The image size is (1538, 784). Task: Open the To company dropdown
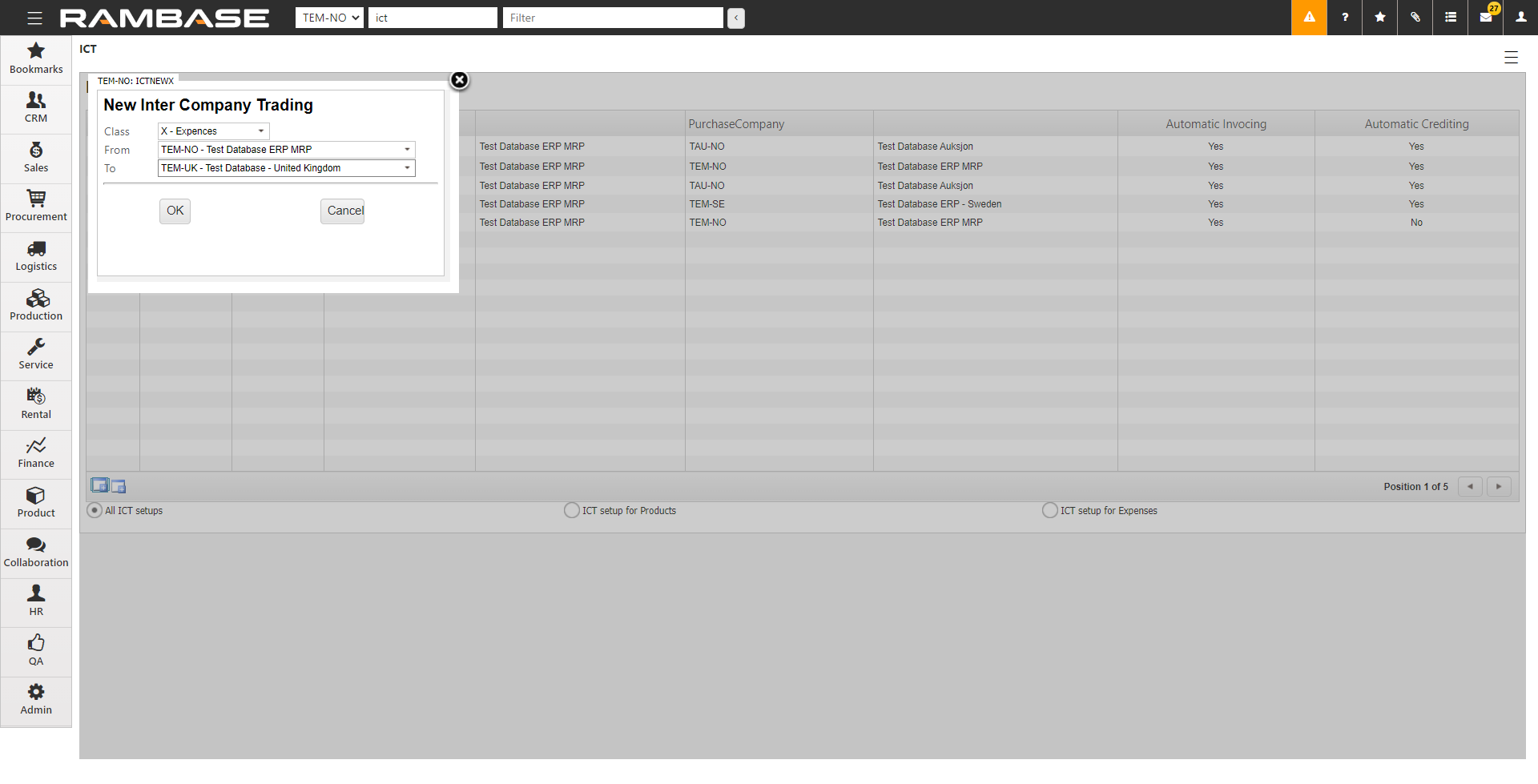click(x=286, y=168)
